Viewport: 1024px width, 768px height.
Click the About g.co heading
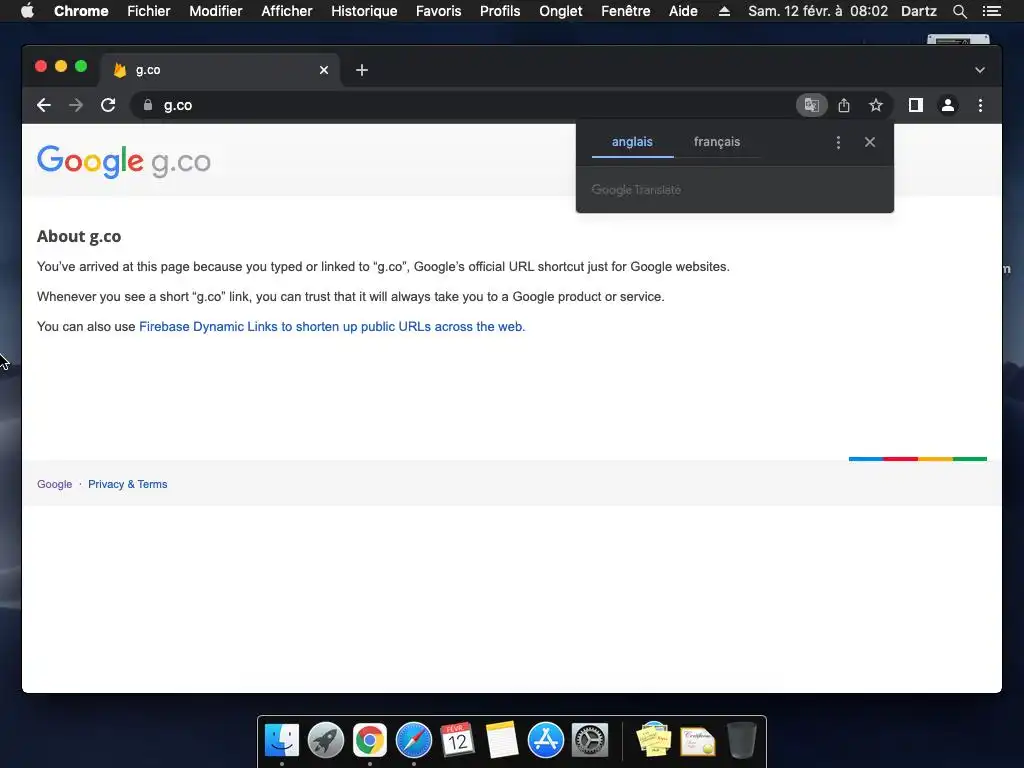[x=79, y=236]
